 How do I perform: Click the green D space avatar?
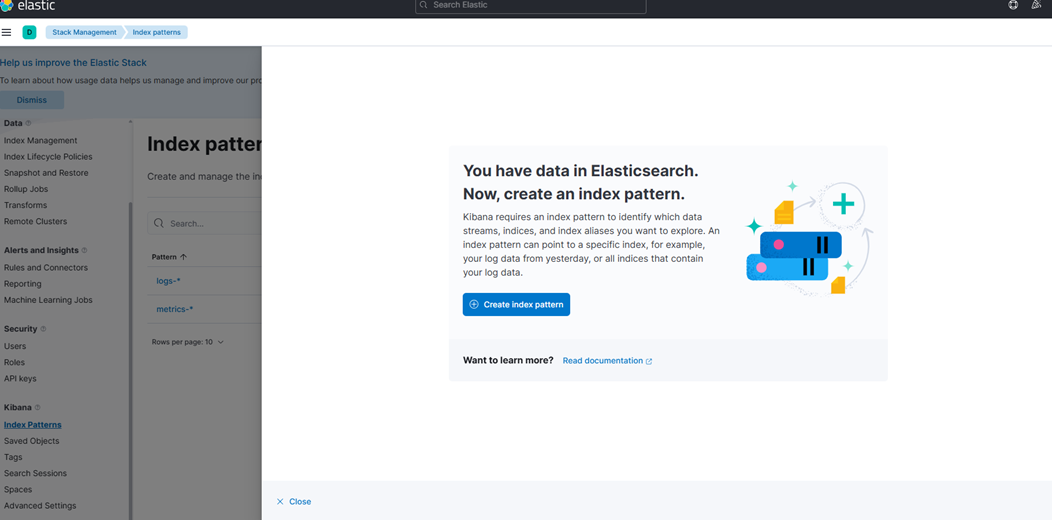pyautogui.click(x=29, y=32)
